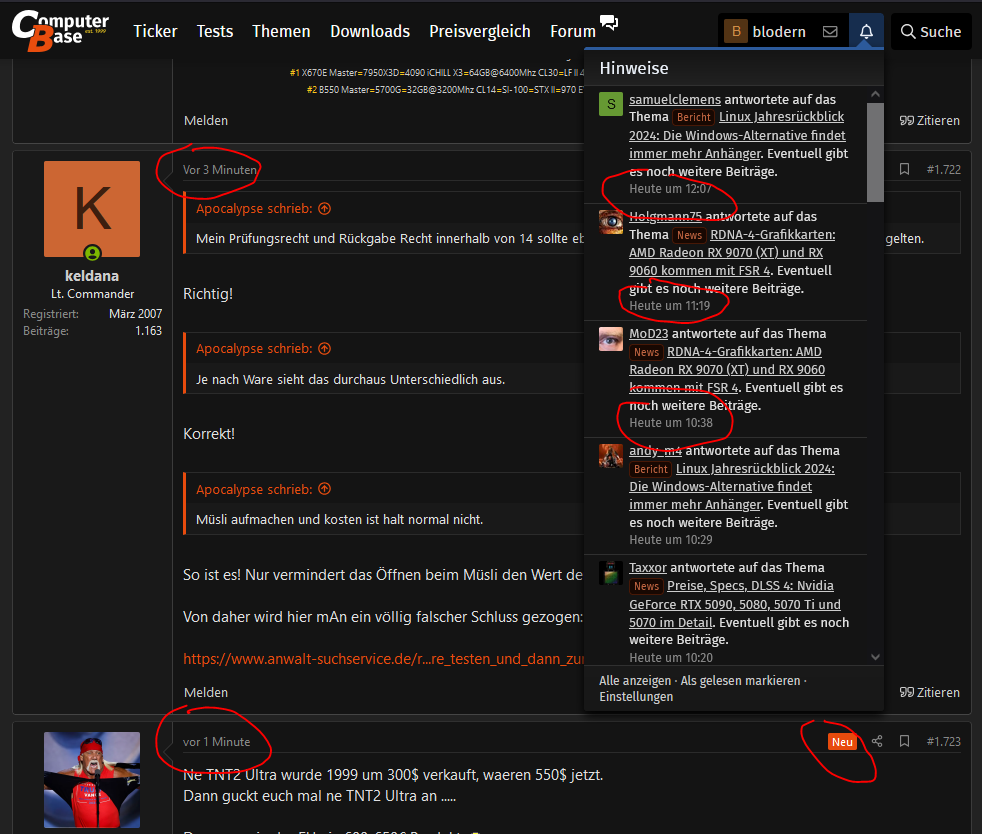Open Holgmann75 profile link

[665, 217]
